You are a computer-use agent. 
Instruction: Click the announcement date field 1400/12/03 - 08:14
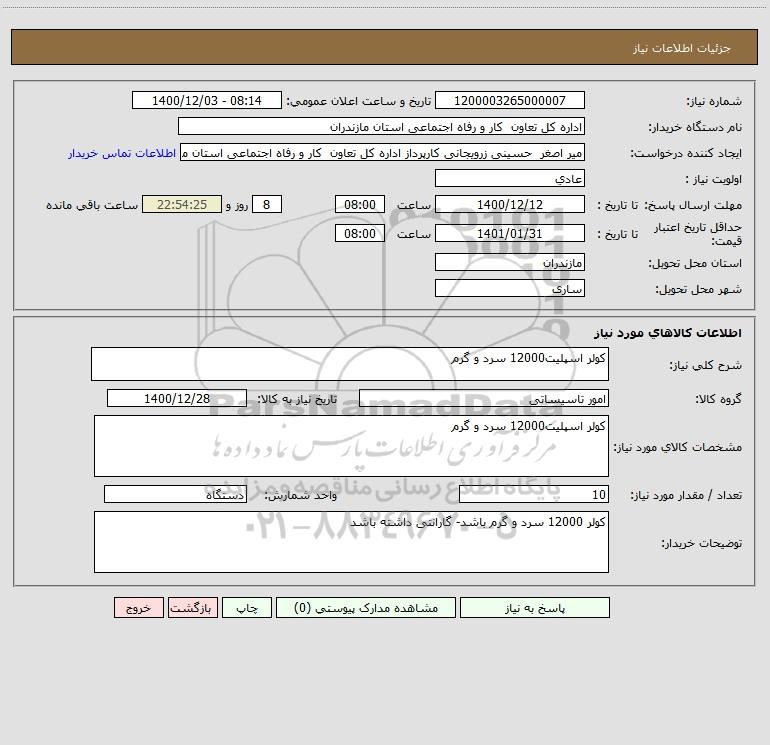207,100
